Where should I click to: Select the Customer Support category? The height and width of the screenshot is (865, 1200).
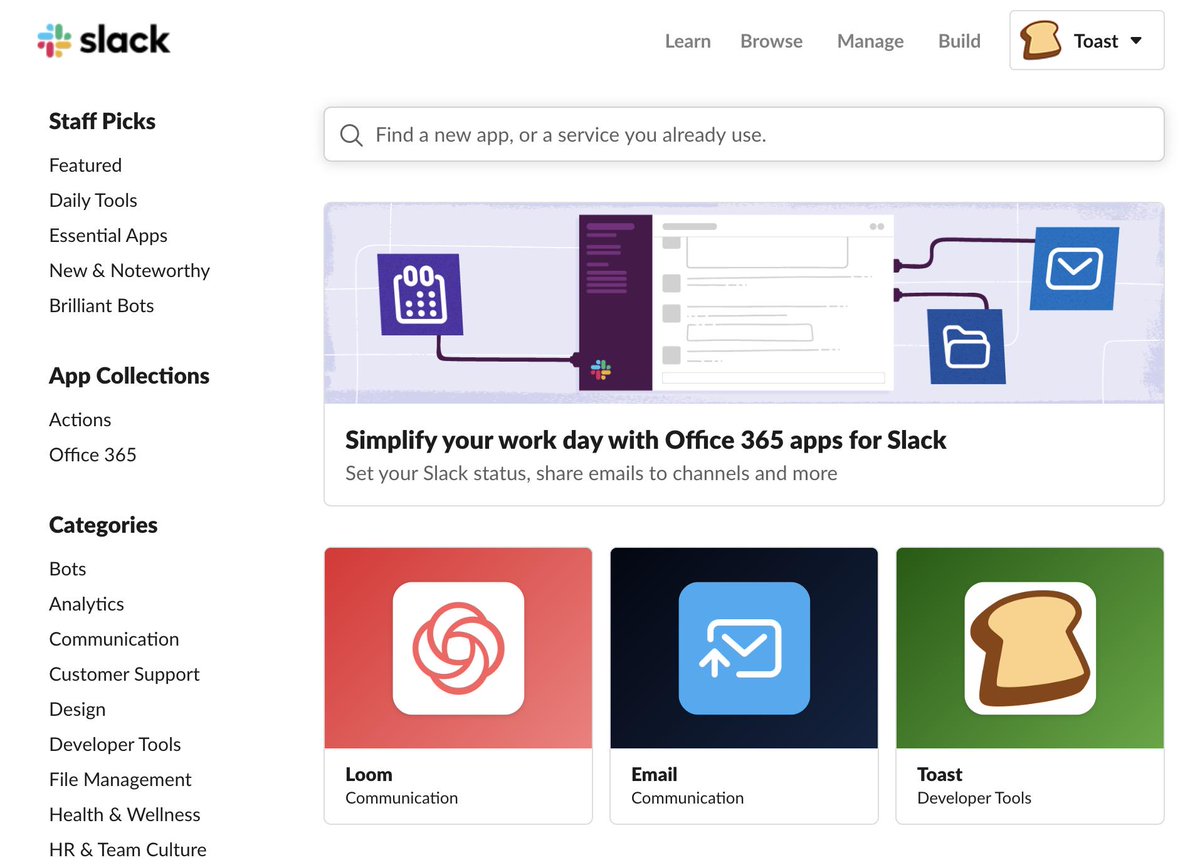pyautogui.click(x=124, y=674)
